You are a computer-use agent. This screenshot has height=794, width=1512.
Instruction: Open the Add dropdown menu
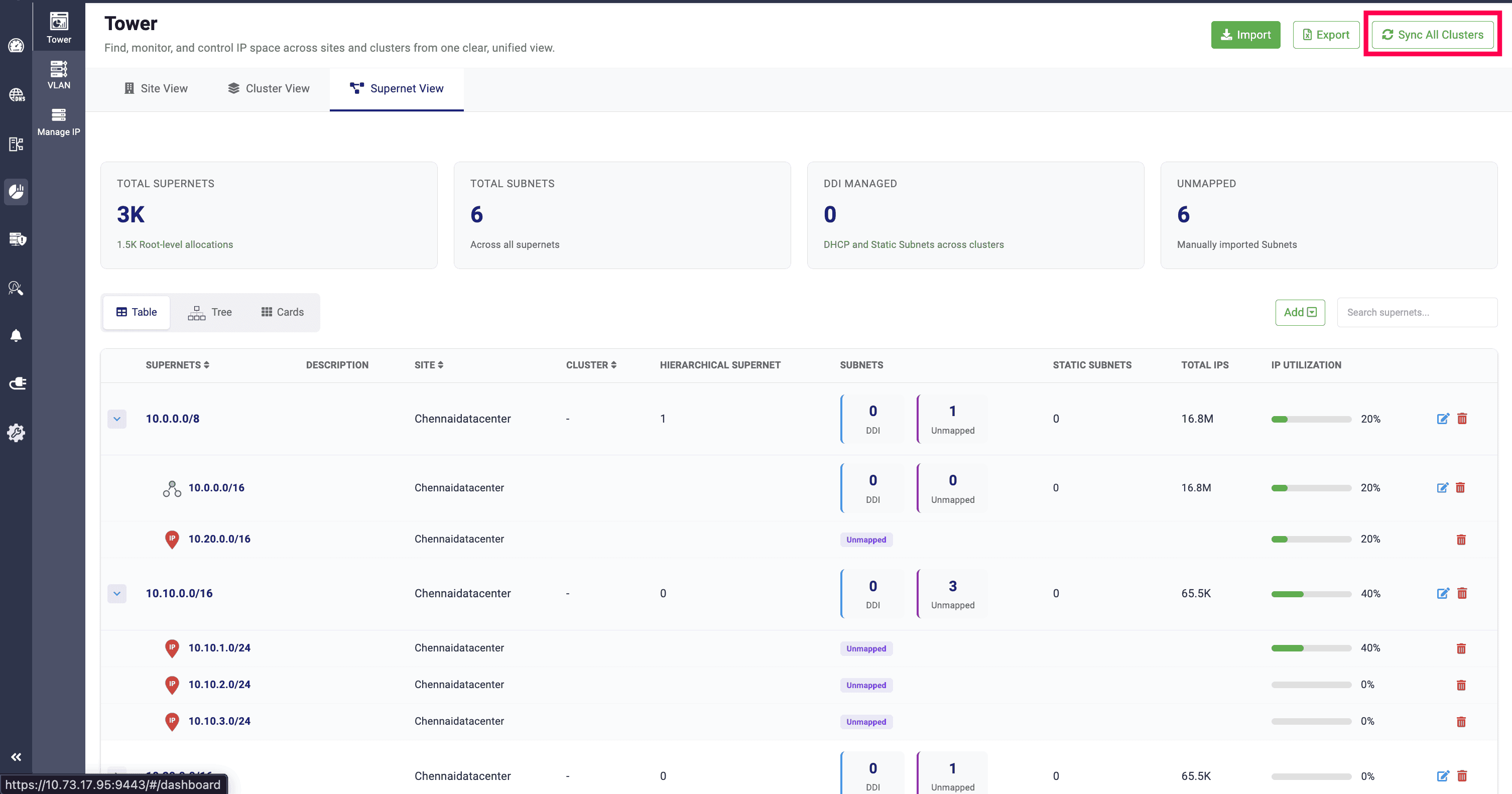tap(1300, 312)
